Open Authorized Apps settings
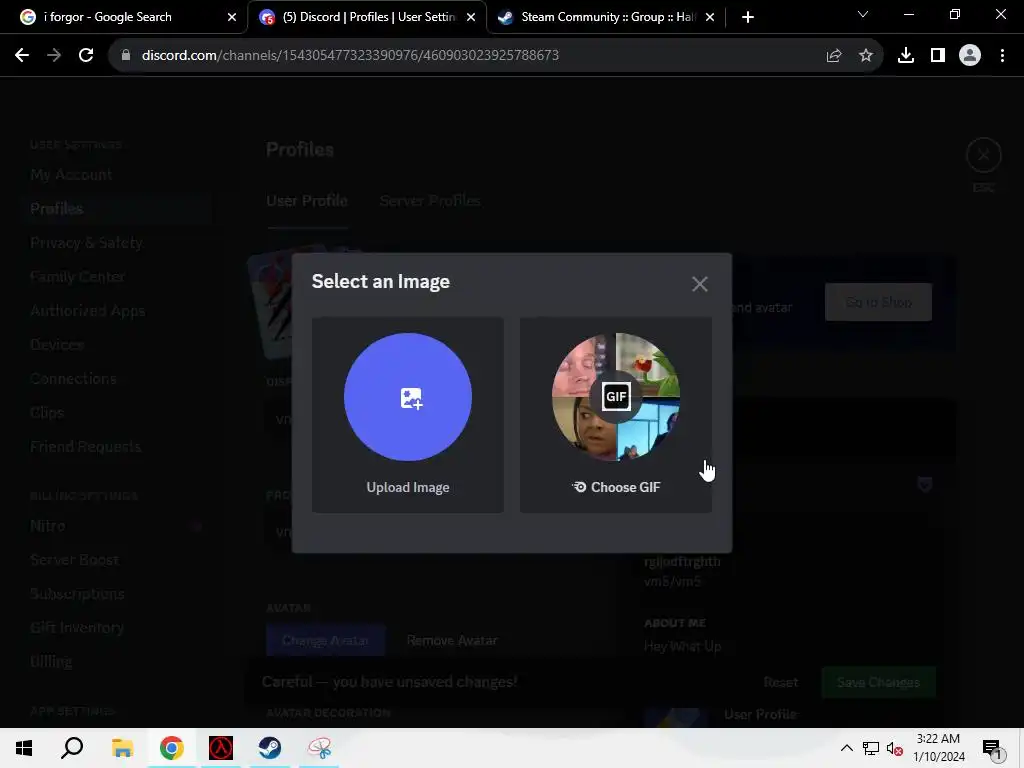1024x768 pixels. point(88,310)
